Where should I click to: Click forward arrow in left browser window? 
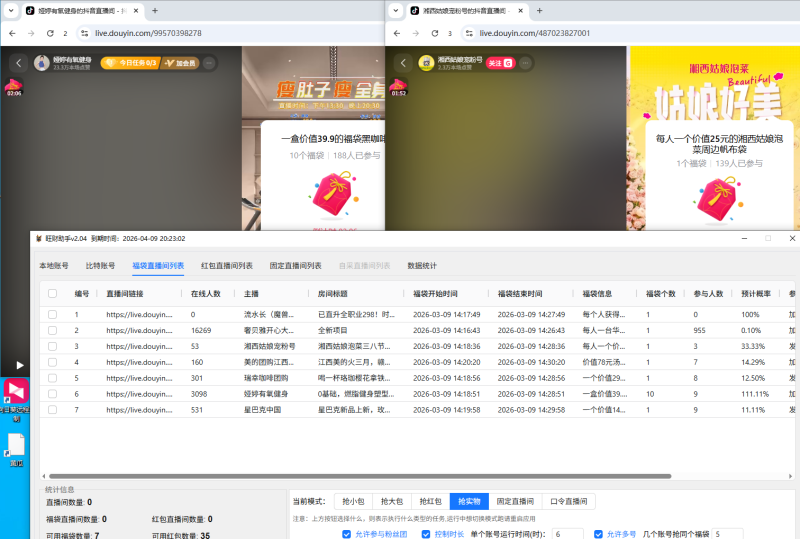tap(31, 33)
